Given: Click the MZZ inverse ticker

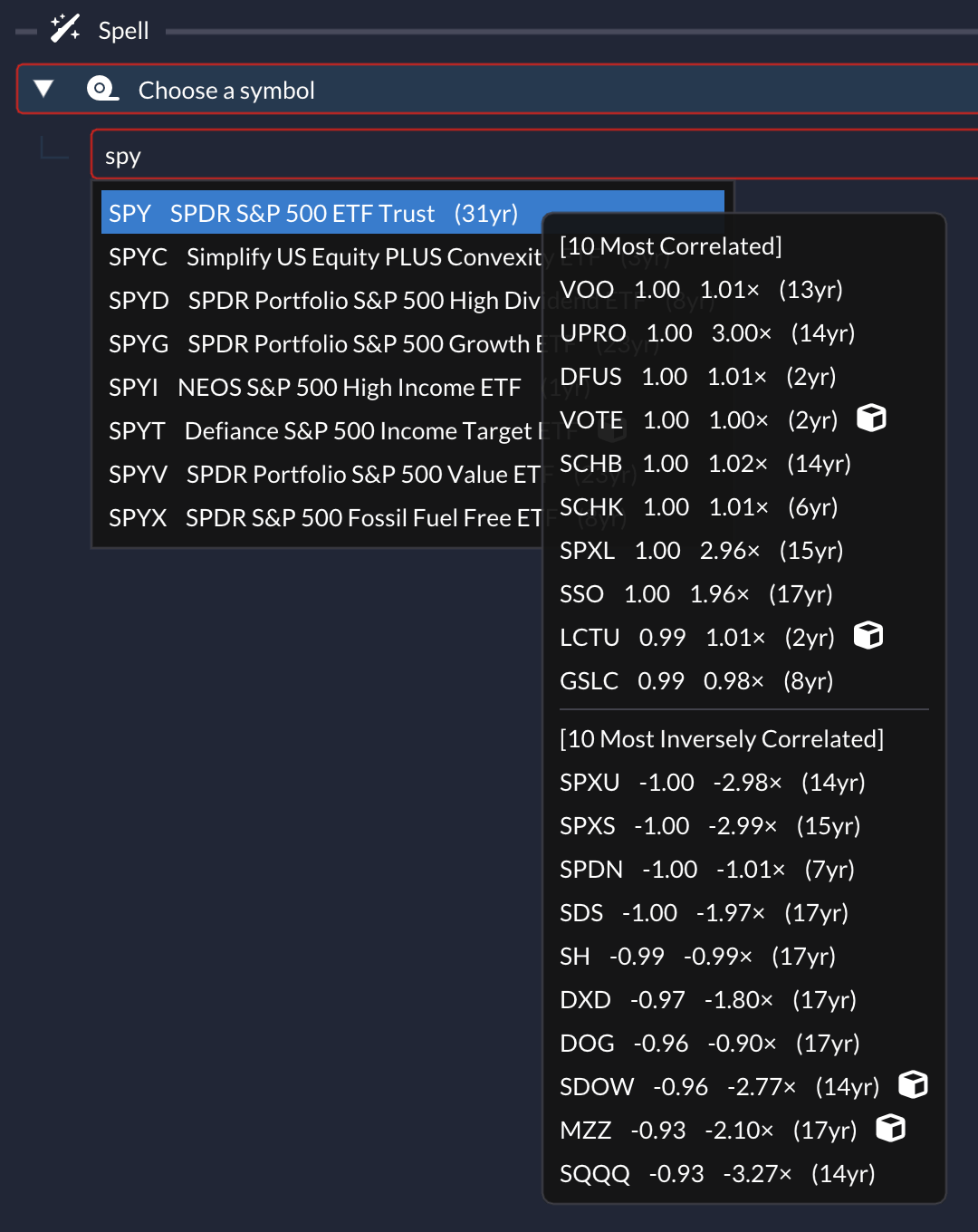Looking at the screenshot, I should (x=586, y=1131).
